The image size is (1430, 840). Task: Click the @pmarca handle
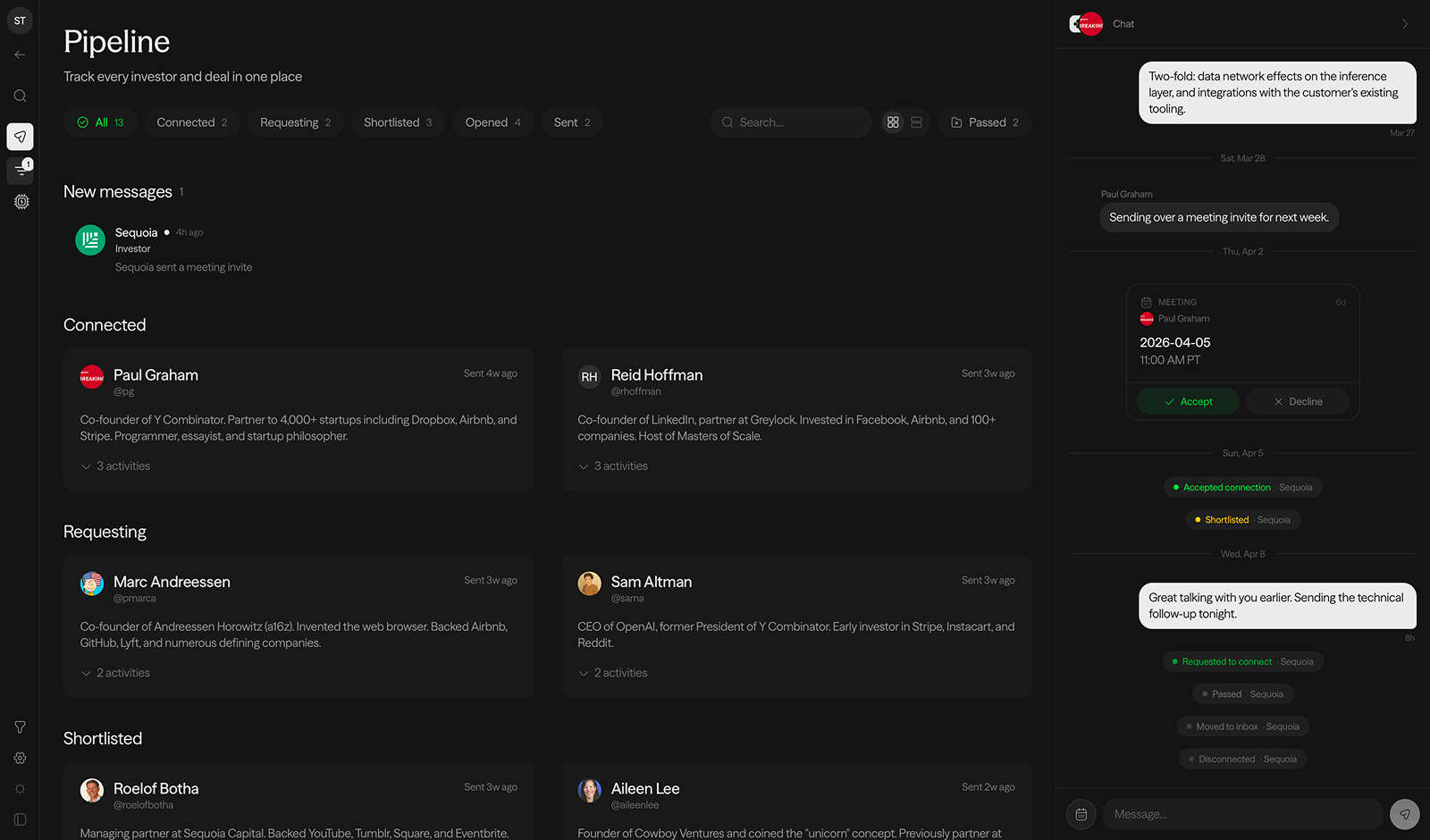point(135,599)
